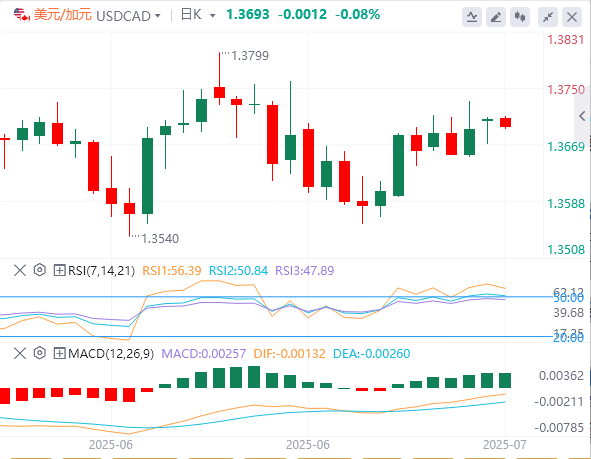The image size is (591, 459).
Task: Click the -0.00211 MACD axis label
Action: click(x=559, y=402)
